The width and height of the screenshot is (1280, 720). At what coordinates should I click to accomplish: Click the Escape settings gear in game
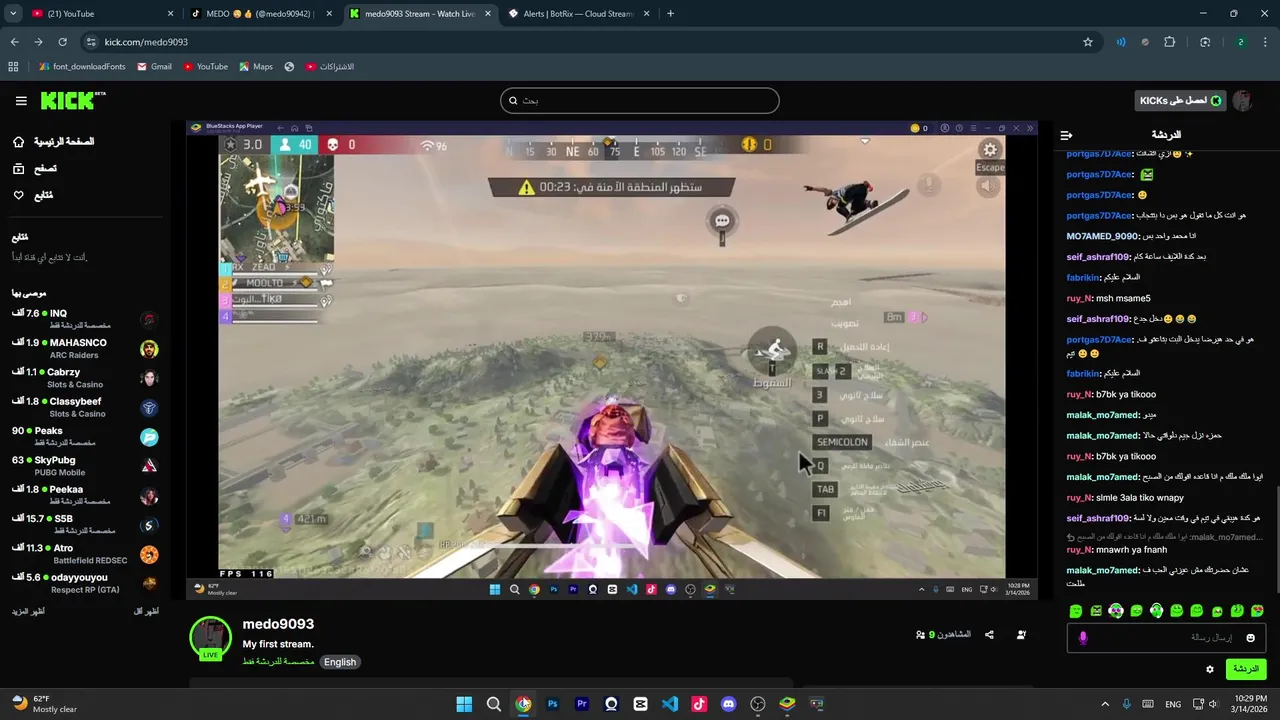[x=989, y=150]
